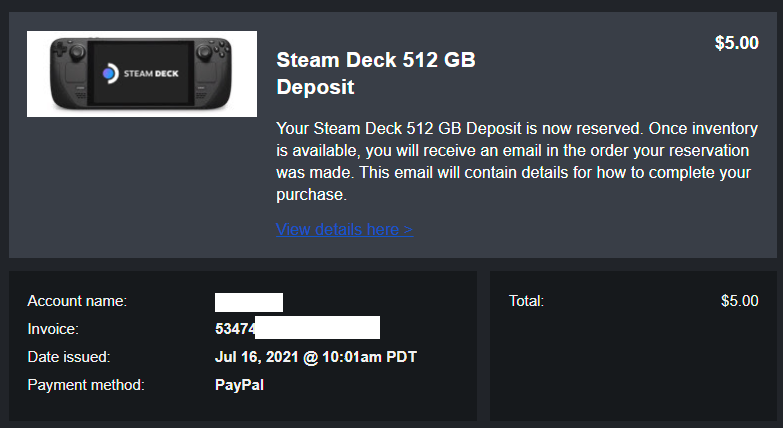Viewport: 783px width, 428px height.
Task: Click the Date issued label
Action: 68,356
